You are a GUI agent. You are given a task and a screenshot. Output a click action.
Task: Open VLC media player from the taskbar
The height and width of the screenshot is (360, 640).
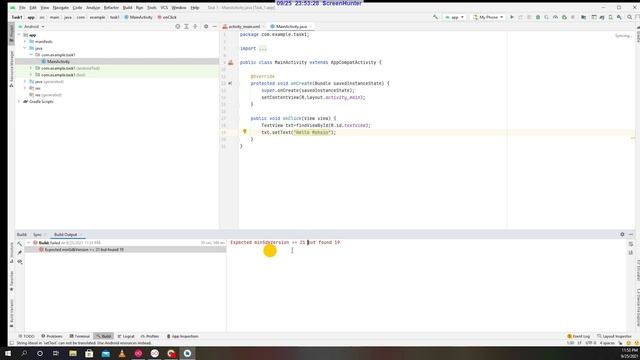pos(122,353)
